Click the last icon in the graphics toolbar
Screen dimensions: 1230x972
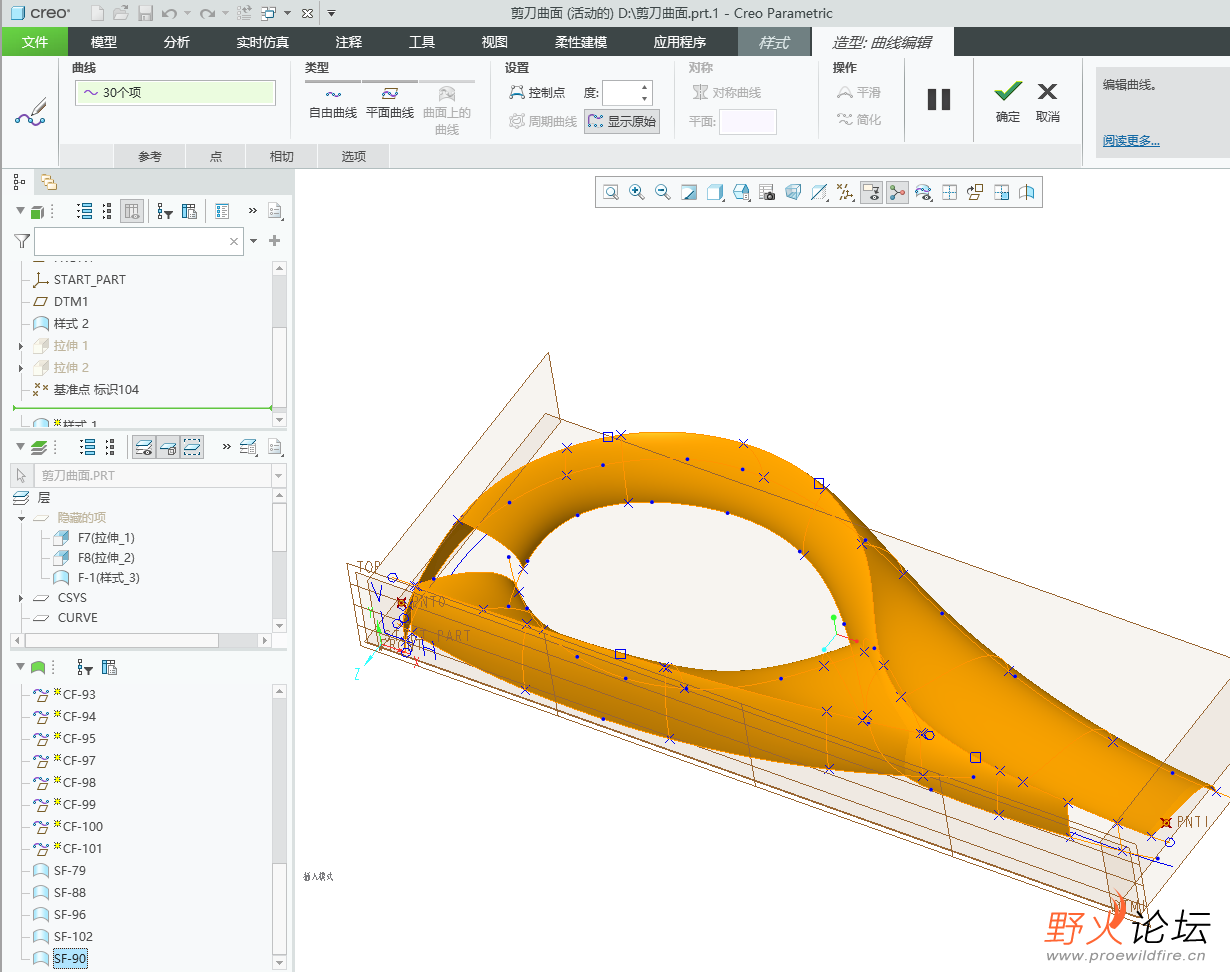pyautogui.click(x=1027, y=192)
